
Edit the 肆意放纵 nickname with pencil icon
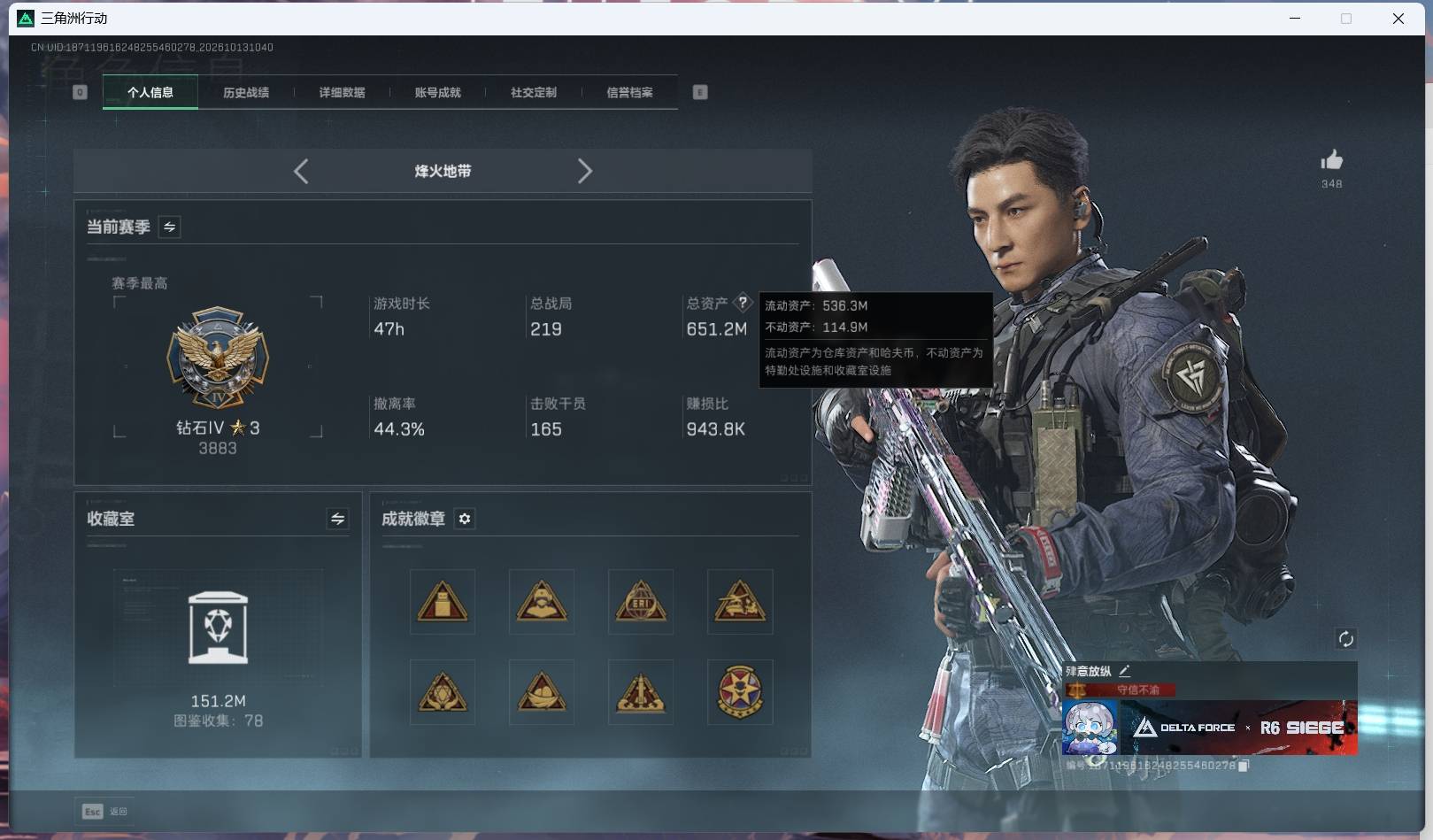coord(1124,671)
